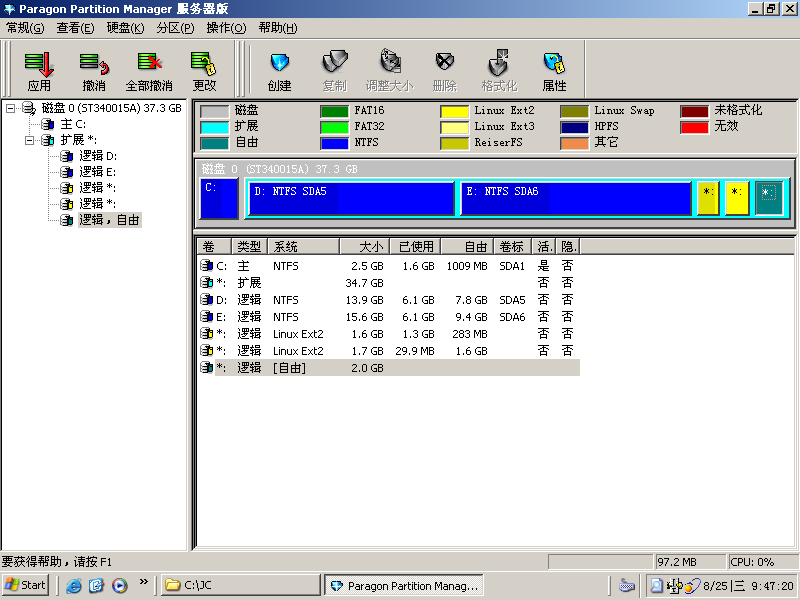The height and width of the screenshot is (600, 800).
Task: Click the 无效 red legend swatch
Action: tap(694, 127)
